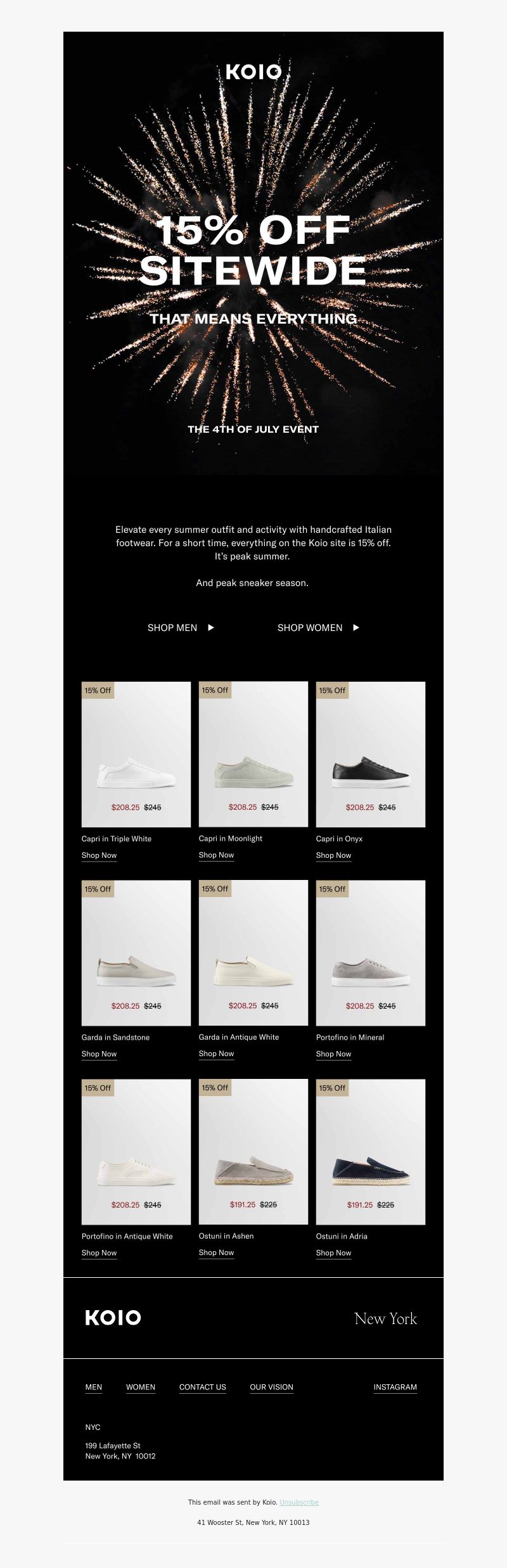Image resolution: width=507 pixels, height=1568 pixels.
Task: Click 15% Off badge on Garda Antique White
Action: 215,889
